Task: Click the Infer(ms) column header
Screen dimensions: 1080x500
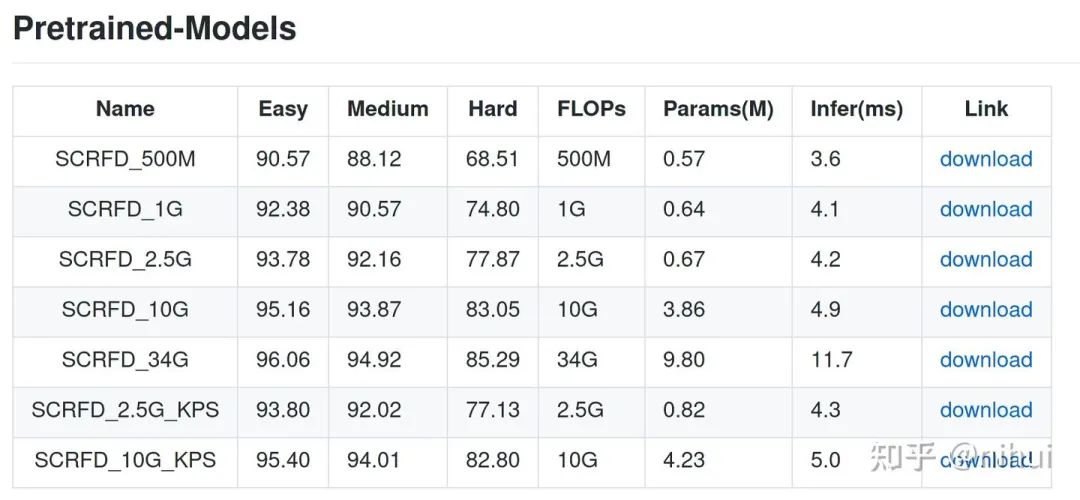Action: (856, 109)
